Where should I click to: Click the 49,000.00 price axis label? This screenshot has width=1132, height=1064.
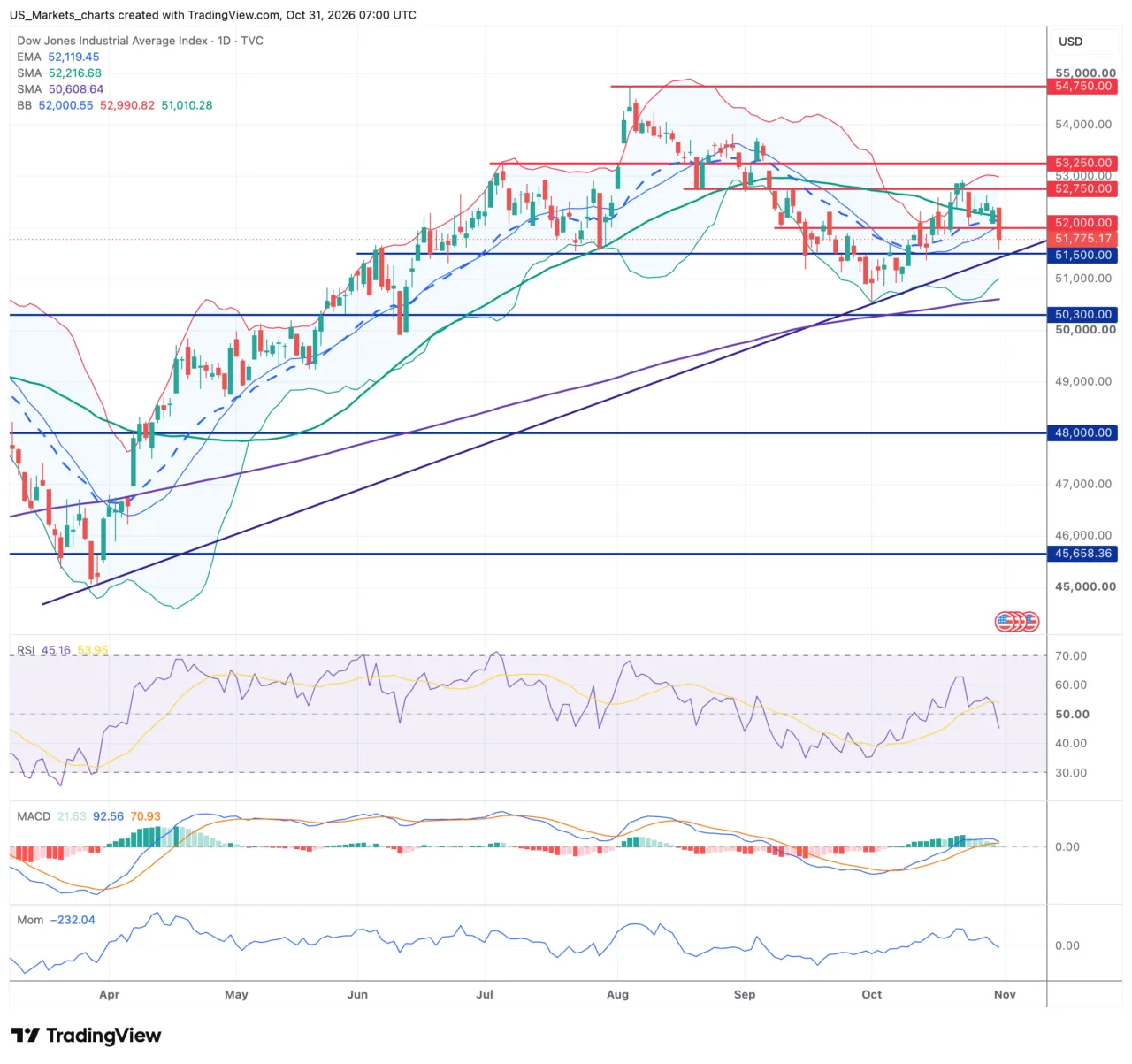(1083, 381)
